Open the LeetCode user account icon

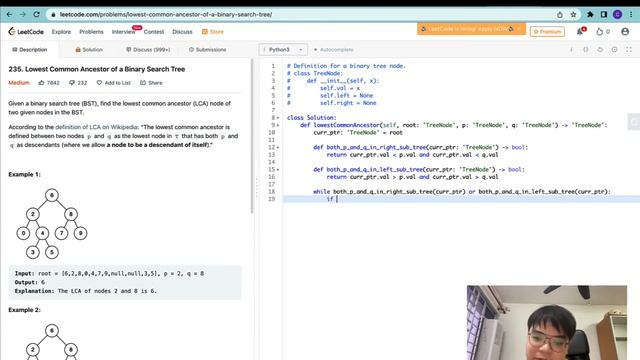625,31
